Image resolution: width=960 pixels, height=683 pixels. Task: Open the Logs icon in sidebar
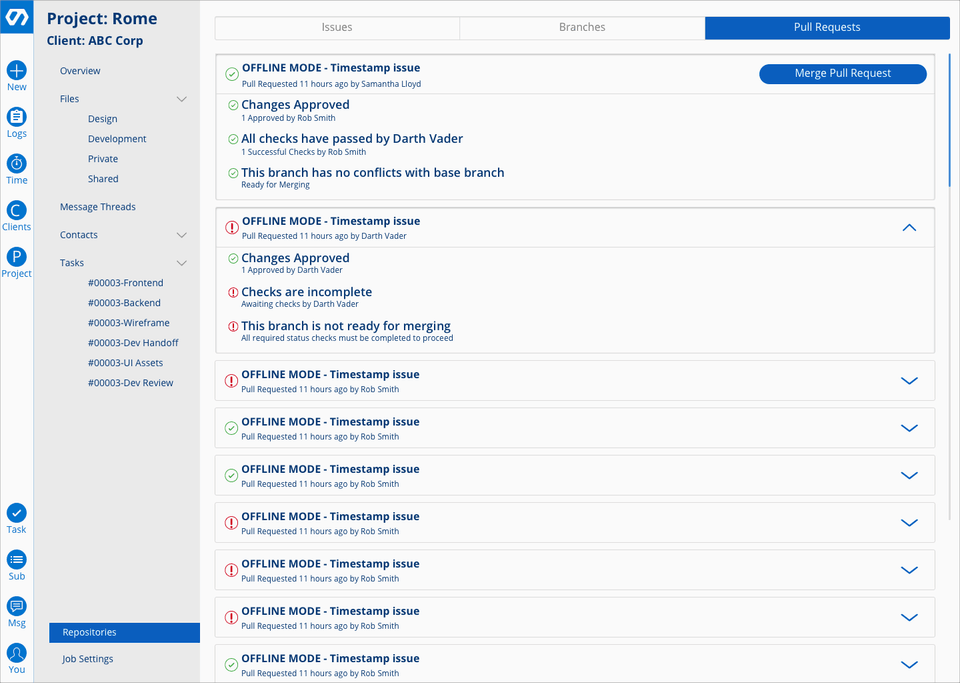point(17,117)
